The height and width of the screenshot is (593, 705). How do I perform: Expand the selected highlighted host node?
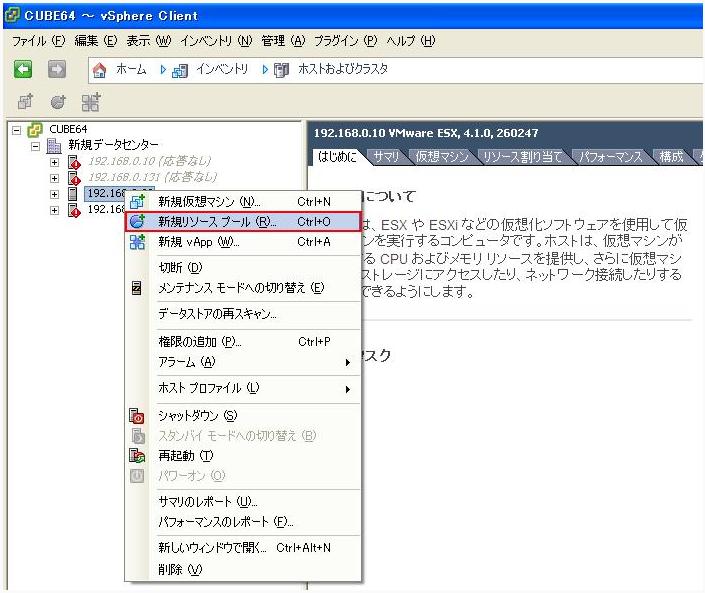pos(54,194)
